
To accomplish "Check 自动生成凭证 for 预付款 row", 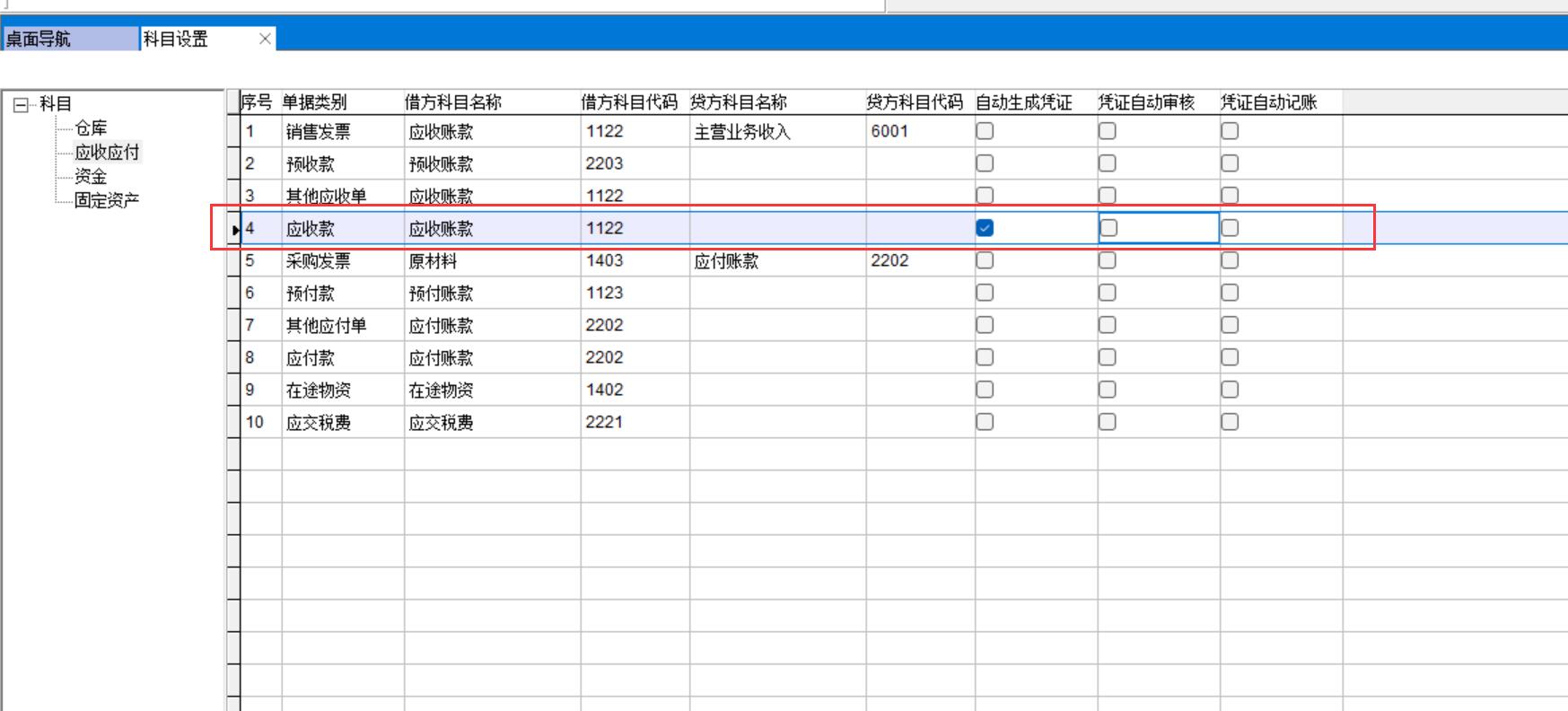I will coord(985,293).
